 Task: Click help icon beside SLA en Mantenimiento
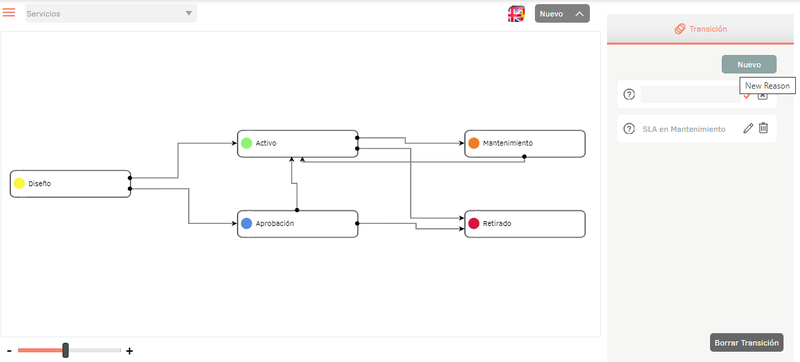pyautogui.click(x=629, y=129)
